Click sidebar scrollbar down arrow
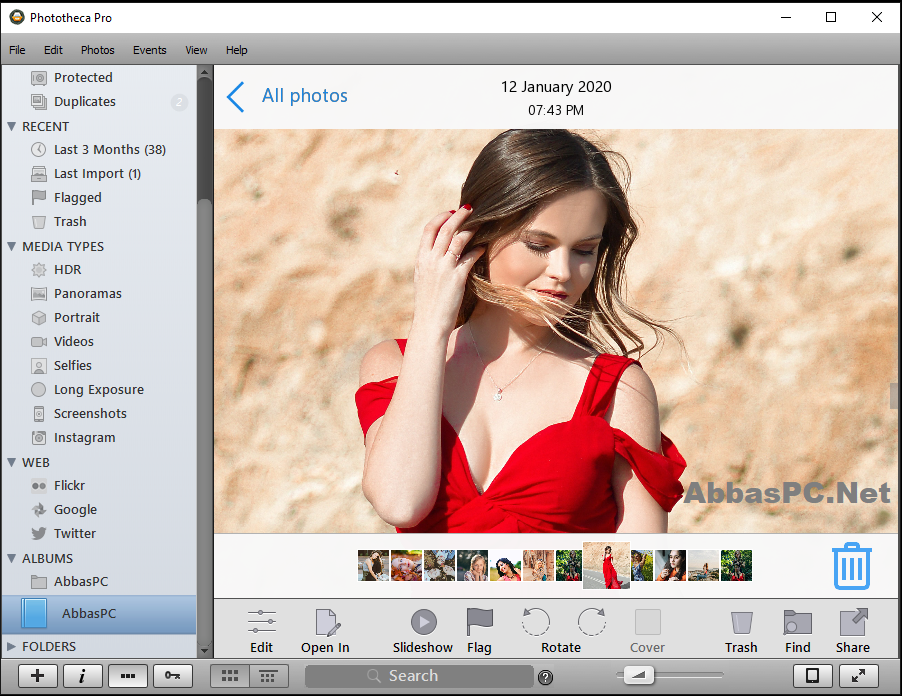 (204, 651)
